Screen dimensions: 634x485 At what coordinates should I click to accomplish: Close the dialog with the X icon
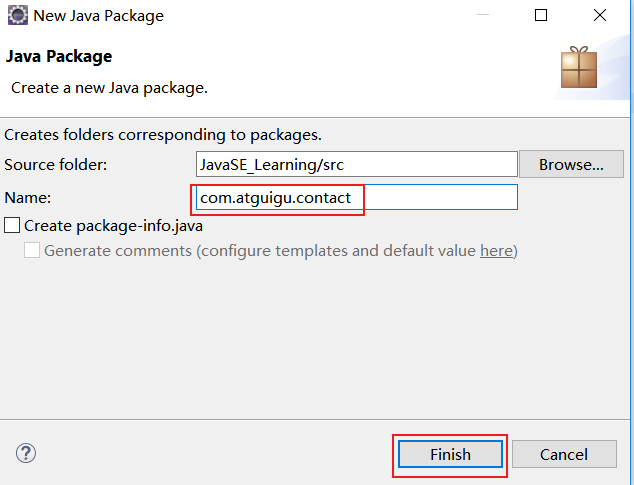pos(600,15)
